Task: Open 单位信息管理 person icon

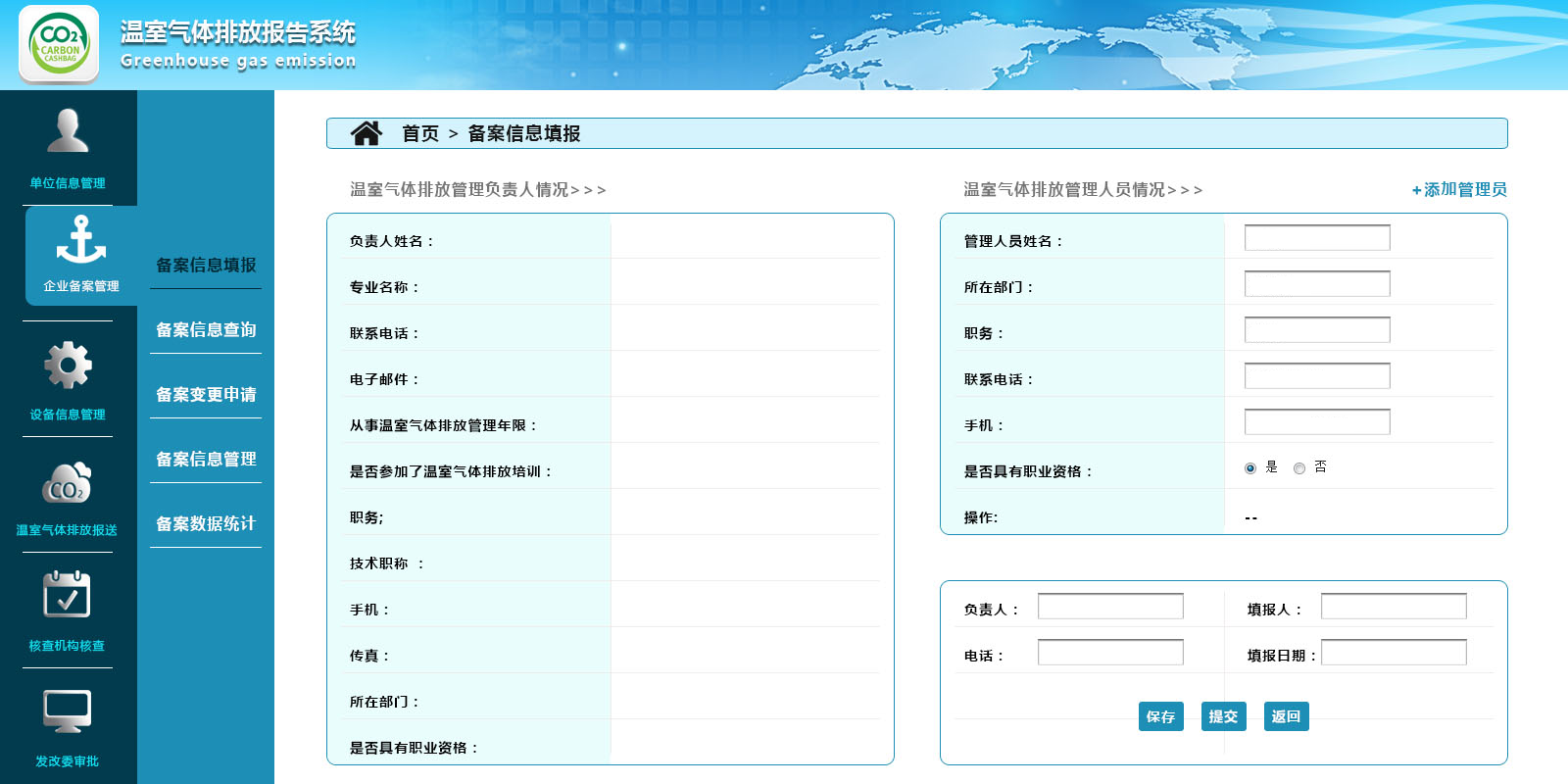Action: 68,130
